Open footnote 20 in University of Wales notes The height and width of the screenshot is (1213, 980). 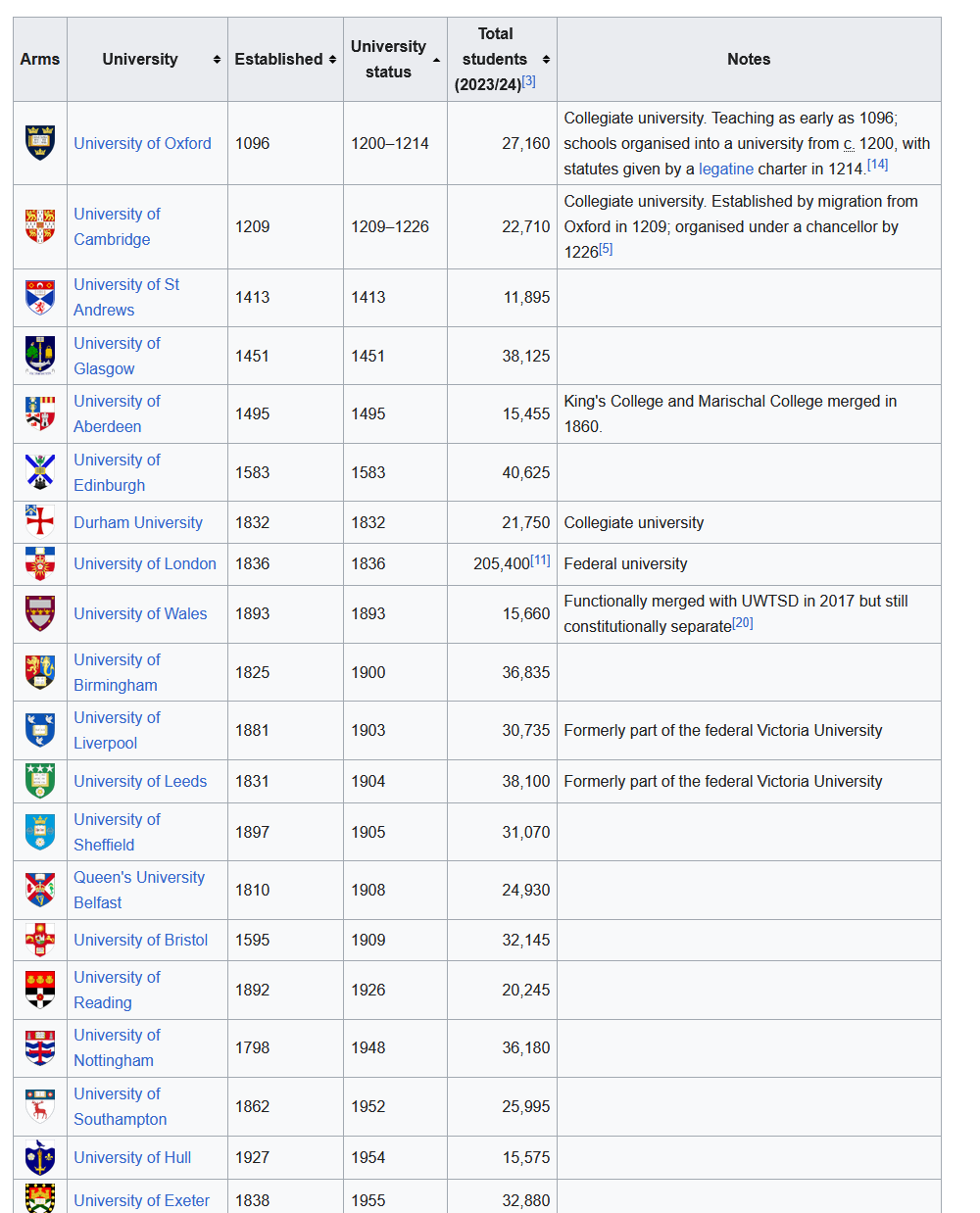click(x=743, y=623)
